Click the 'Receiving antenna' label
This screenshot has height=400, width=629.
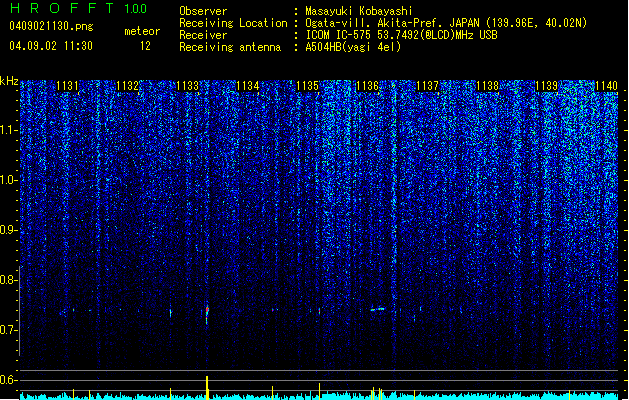pyautogui.click(x=230, y=47)
